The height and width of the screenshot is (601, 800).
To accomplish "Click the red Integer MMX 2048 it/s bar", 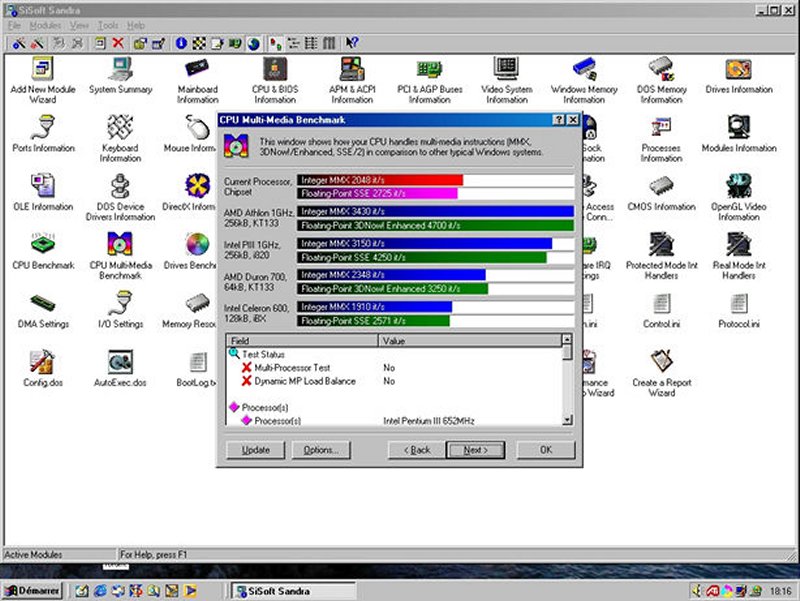I will click(380, 180).
